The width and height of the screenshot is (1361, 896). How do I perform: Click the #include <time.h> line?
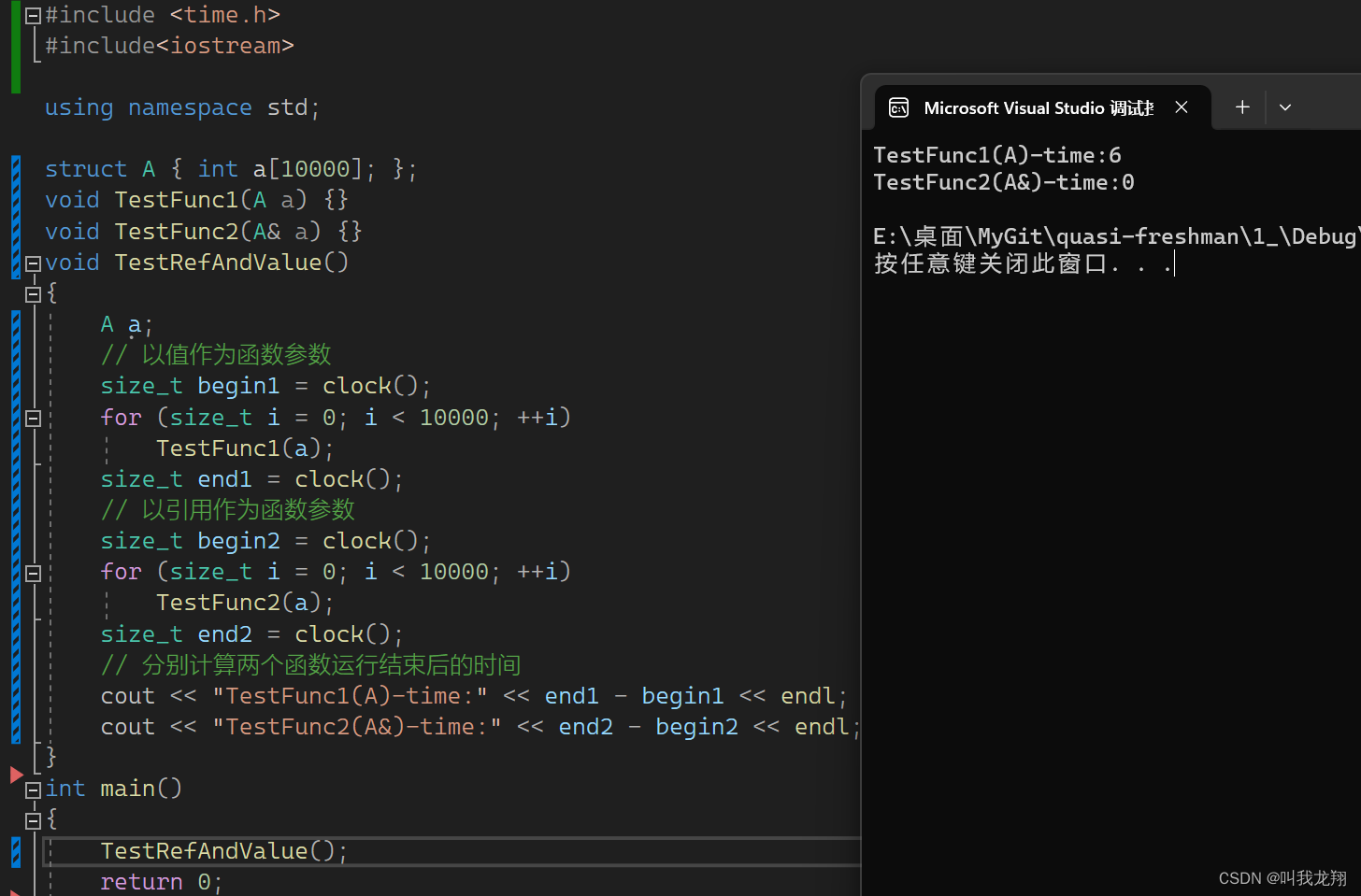point(163,15)
